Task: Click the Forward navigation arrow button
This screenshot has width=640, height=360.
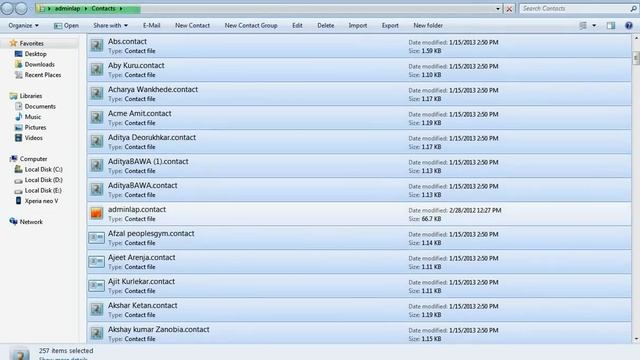Action: coord(21,8)
